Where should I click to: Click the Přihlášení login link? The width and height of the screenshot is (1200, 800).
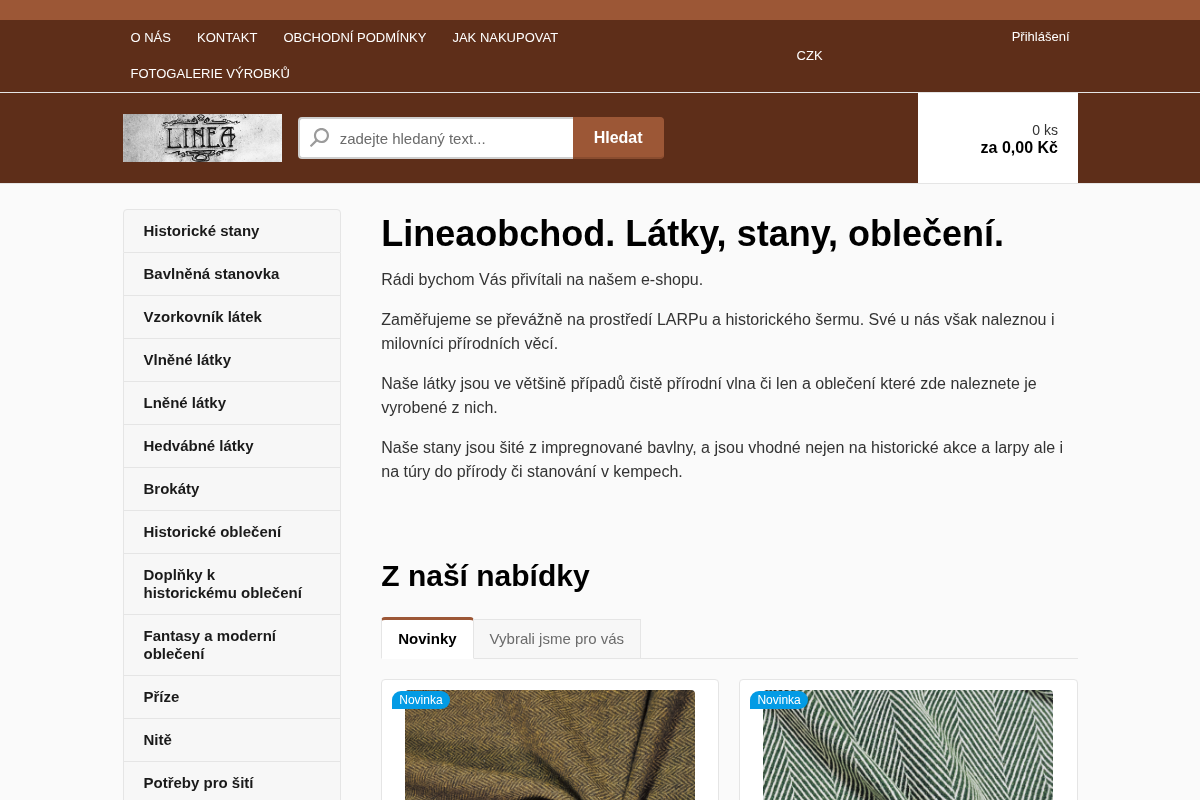point(1040,37)
